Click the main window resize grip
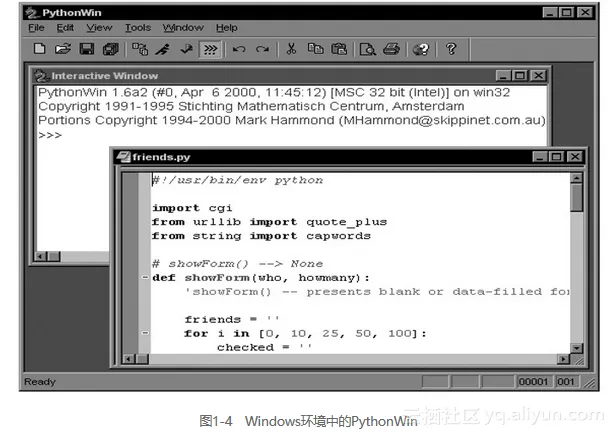This screenshot has height=436, width=615. pyautogui.click(x=589, y=382)
